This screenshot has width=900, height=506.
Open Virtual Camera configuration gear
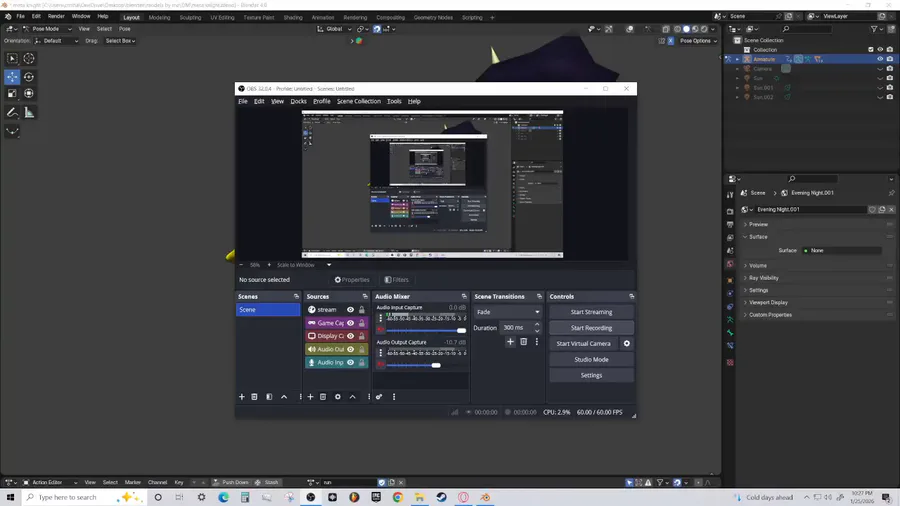pyautogui.click(x=627, y=344)
